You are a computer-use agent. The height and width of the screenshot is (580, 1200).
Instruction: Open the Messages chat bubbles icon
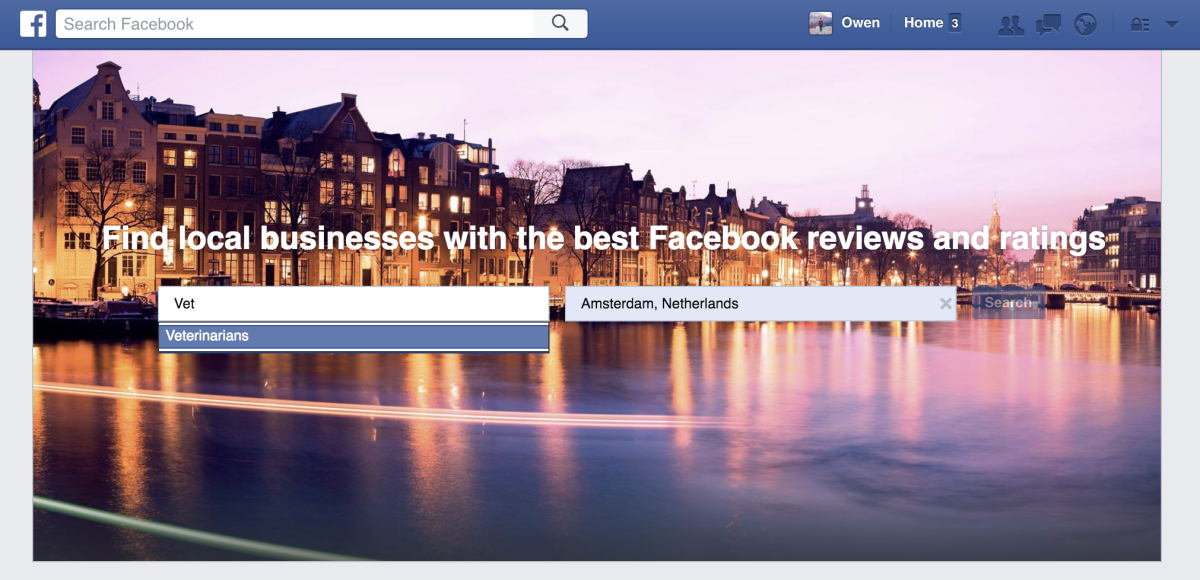(1048, 24)
